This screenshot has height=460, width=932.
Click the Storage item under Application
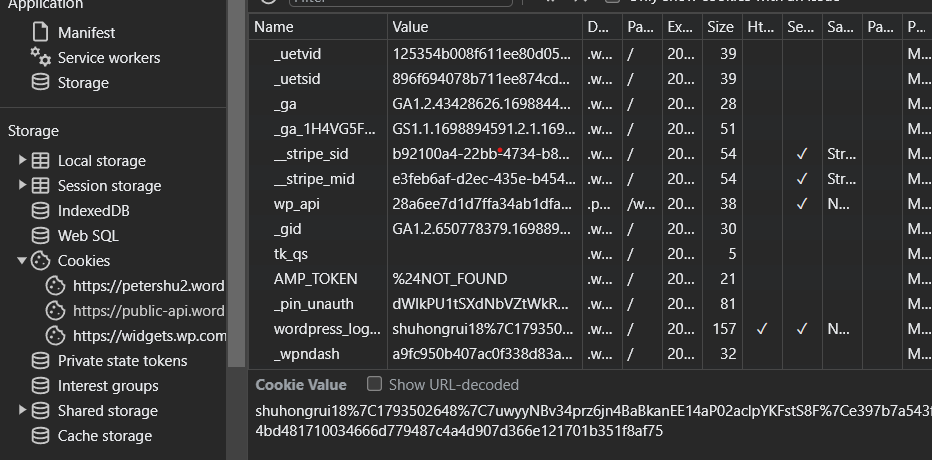[83, 83]
